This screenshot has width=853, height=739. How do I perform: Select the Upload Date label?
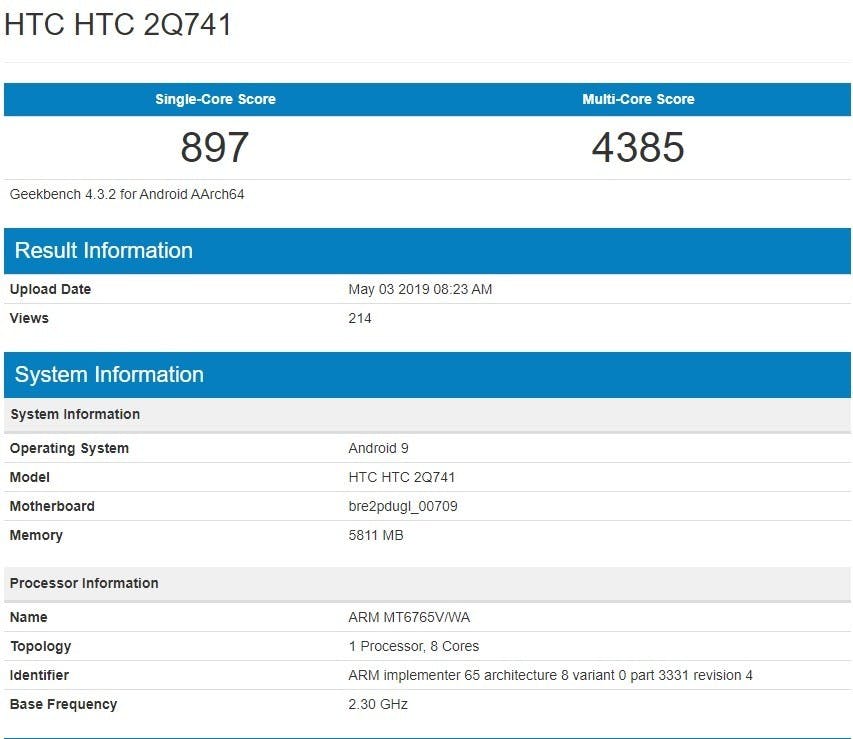(51, 289)
